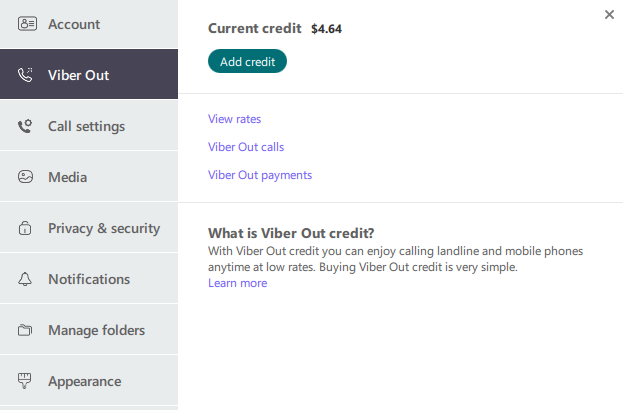Switch to Call settings section
Viewport: 623px width, 410px height.
[x=86, y=126]
